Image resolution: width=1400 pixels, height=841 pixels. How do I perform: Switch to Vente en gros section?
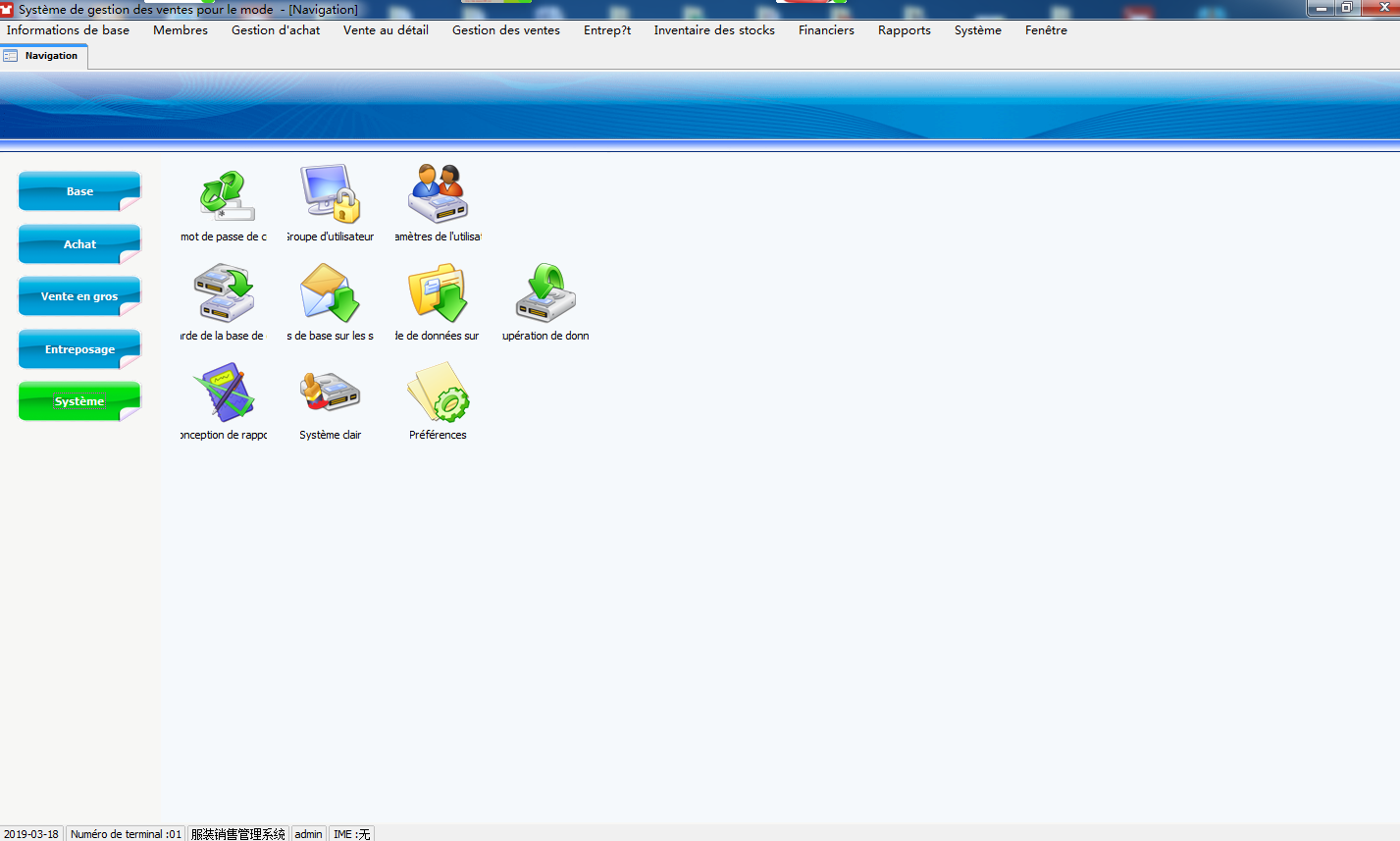[x=79, y=296]
